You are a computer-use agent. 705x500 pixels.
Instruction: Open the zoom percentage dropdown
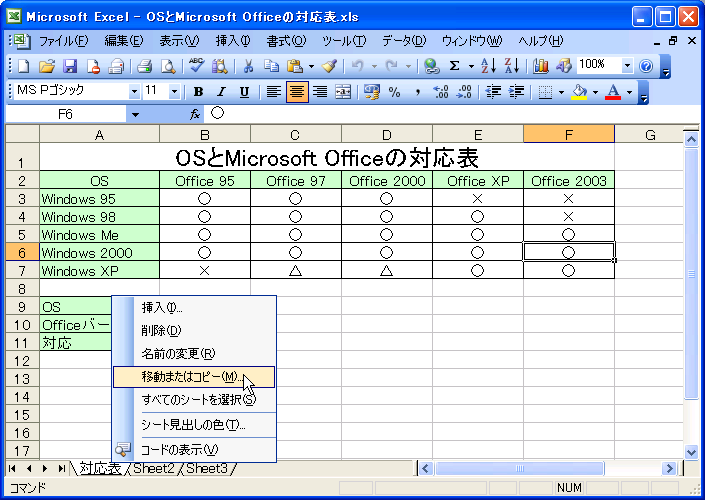(x=628, y=66)
